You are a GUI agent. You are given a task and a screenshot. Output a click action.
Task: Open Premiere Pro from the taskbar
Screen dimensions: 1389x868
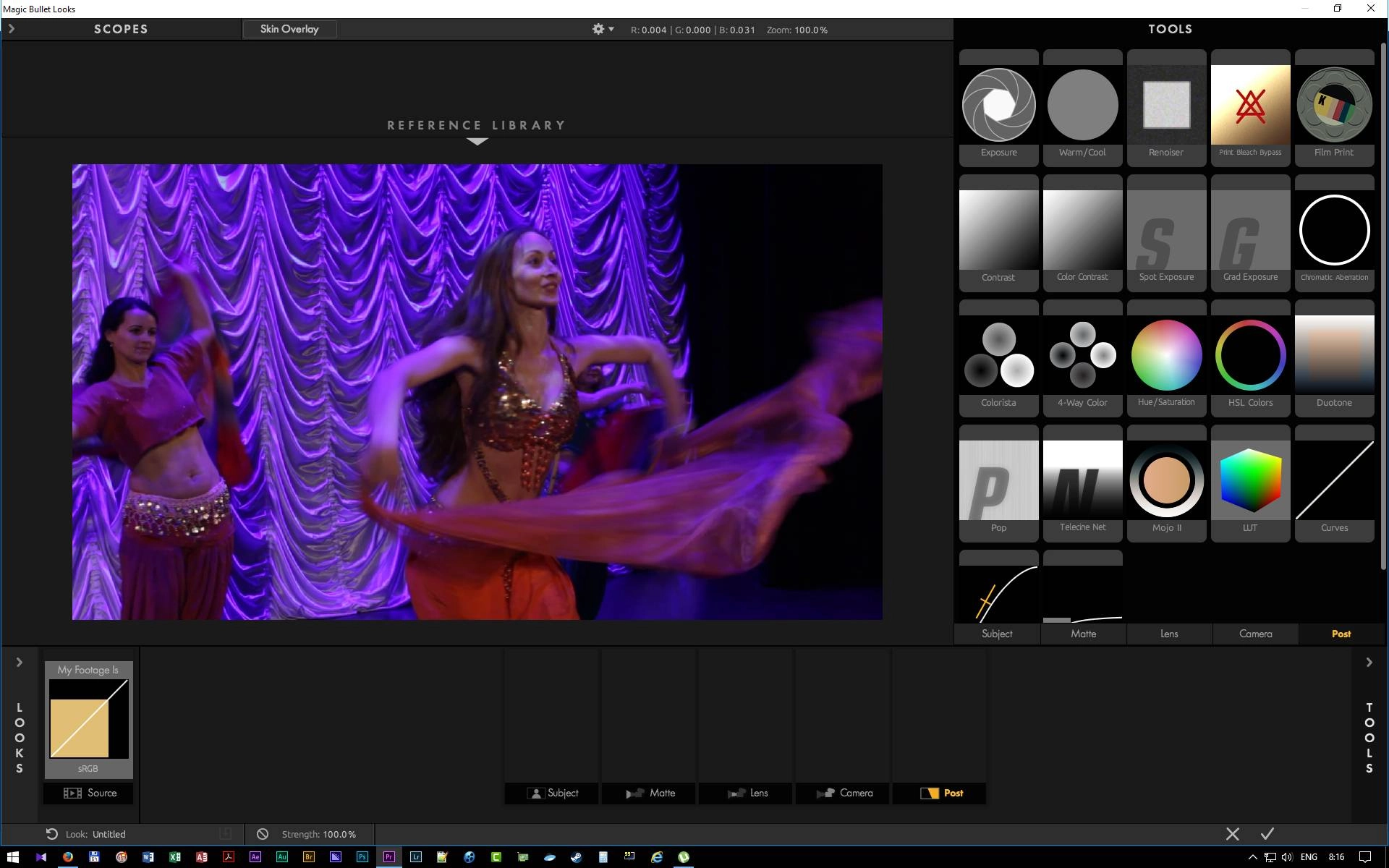[x=389, y=857]
